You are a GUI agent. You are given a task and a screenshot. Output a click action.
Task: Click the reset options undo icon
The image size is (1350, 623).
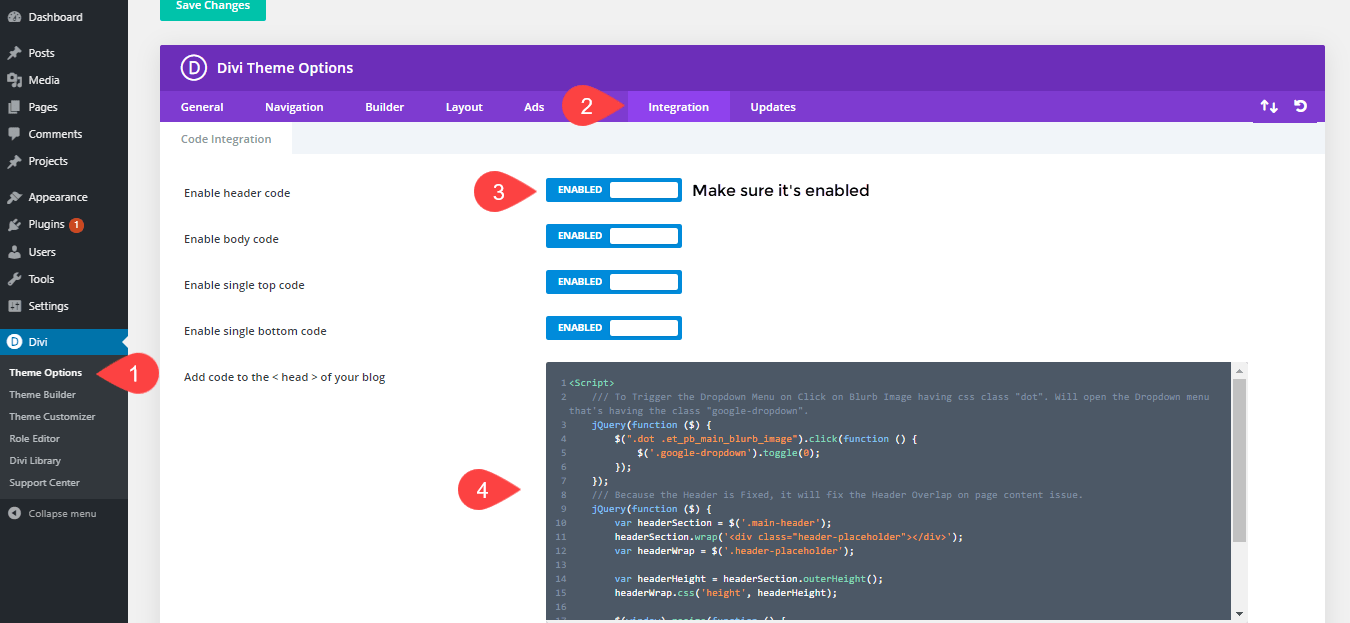[1300, 106]
